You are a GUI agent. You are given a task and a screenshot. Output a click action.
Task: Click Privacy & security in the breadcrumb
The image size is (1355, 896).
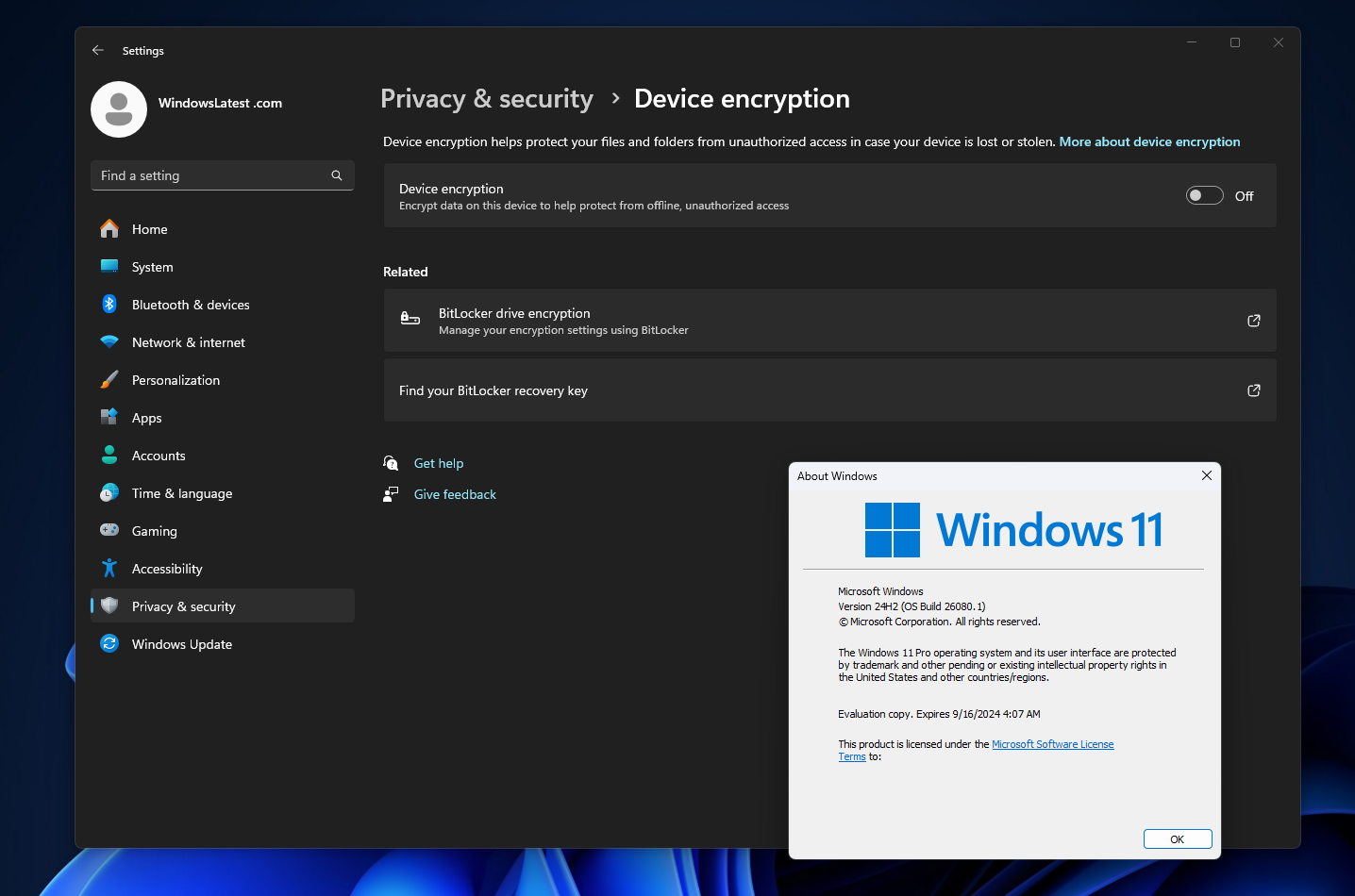pos(486,98)
